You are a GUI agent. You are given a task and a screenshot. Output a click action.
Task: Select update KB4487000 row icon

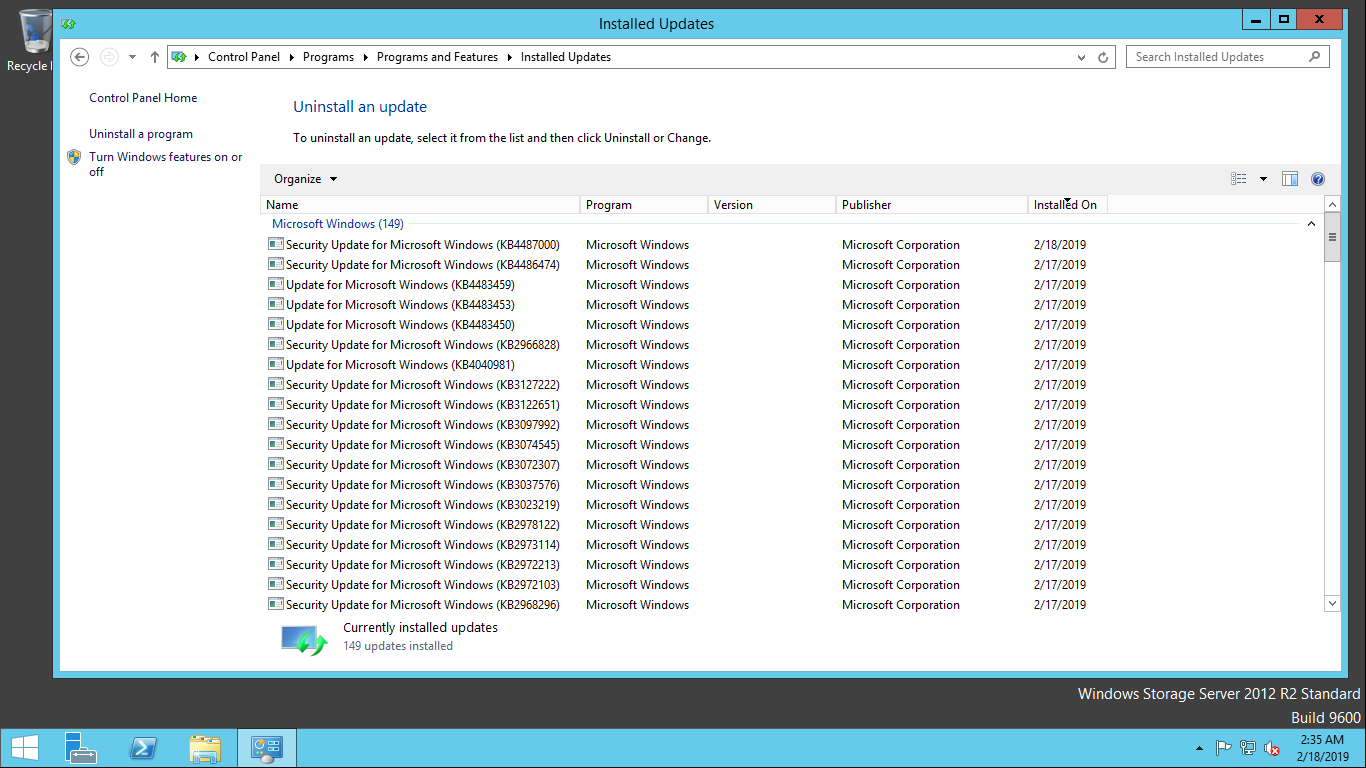[x=276, y=244]
